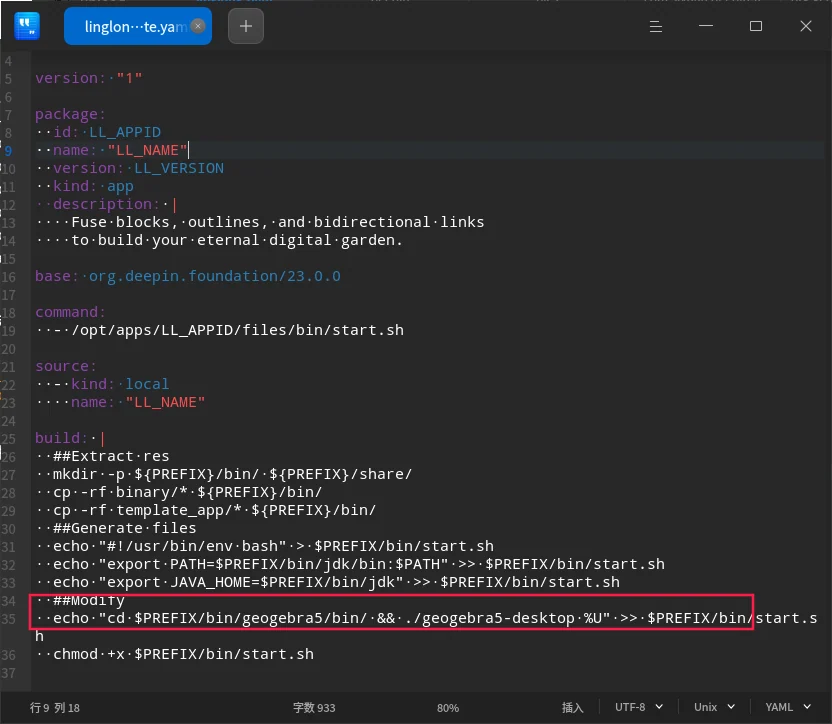Maximize the editor window
Viewport: 832px width, 724px height.
(756, 26)
